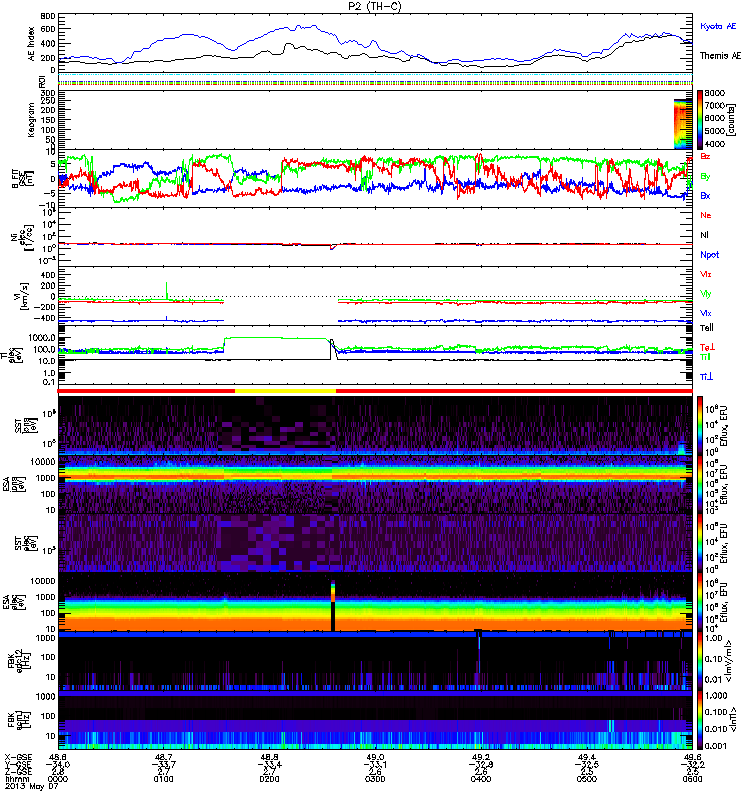Click the 0500 time tick label
Viewport: 750px width, 800px height.
pos(587,779)
